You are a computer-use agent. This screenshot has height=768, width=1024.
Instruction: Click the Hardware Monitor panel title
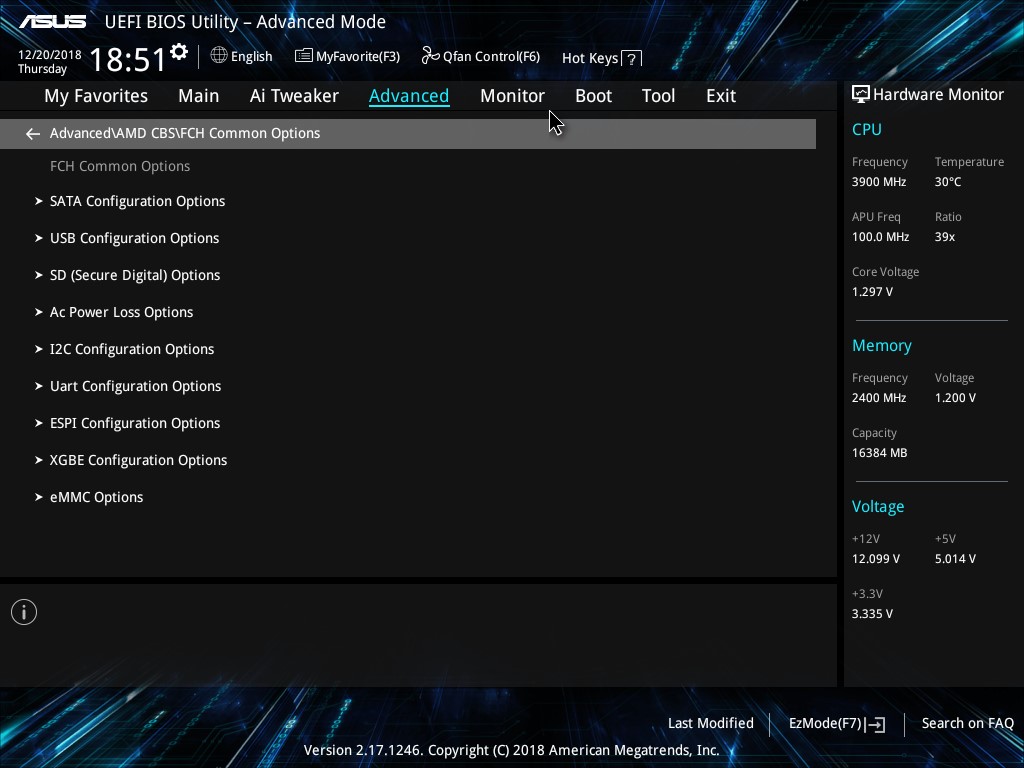coord(938,95)
